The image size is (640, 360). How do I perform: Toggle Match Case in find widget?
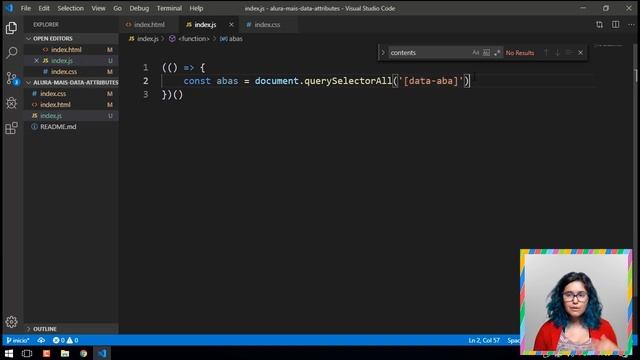pyautogui.click(x=476, y=53)
